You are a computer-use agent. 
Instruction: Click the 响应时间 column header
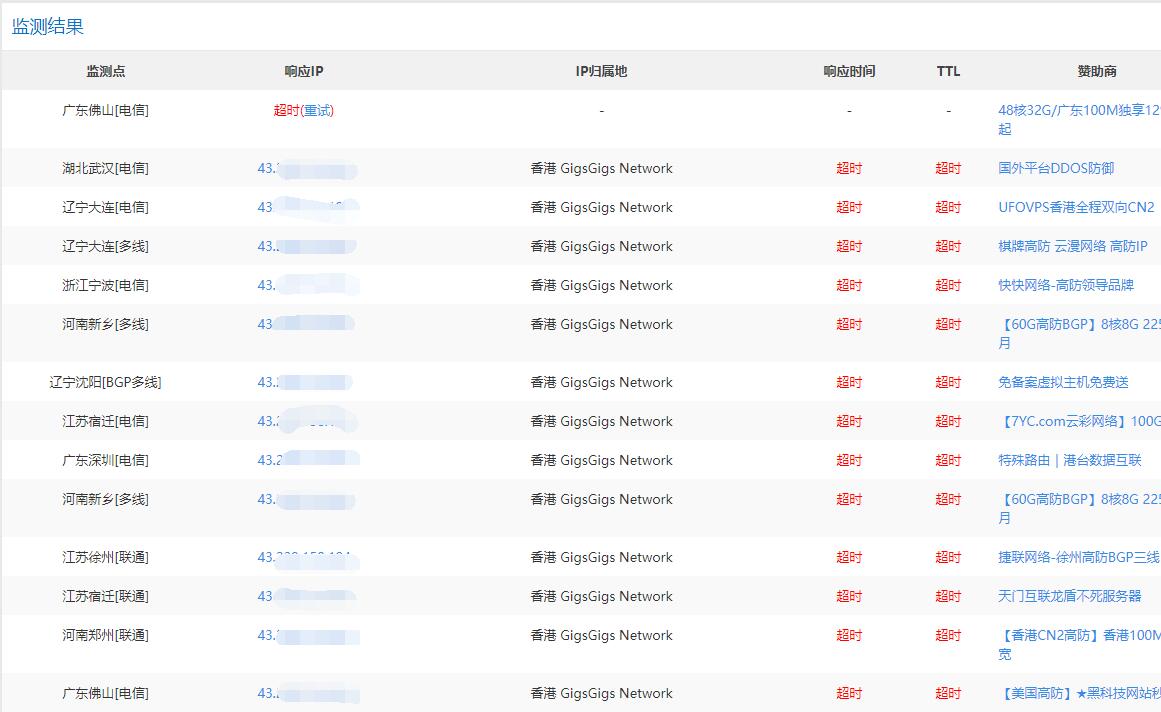pos(849,71)
